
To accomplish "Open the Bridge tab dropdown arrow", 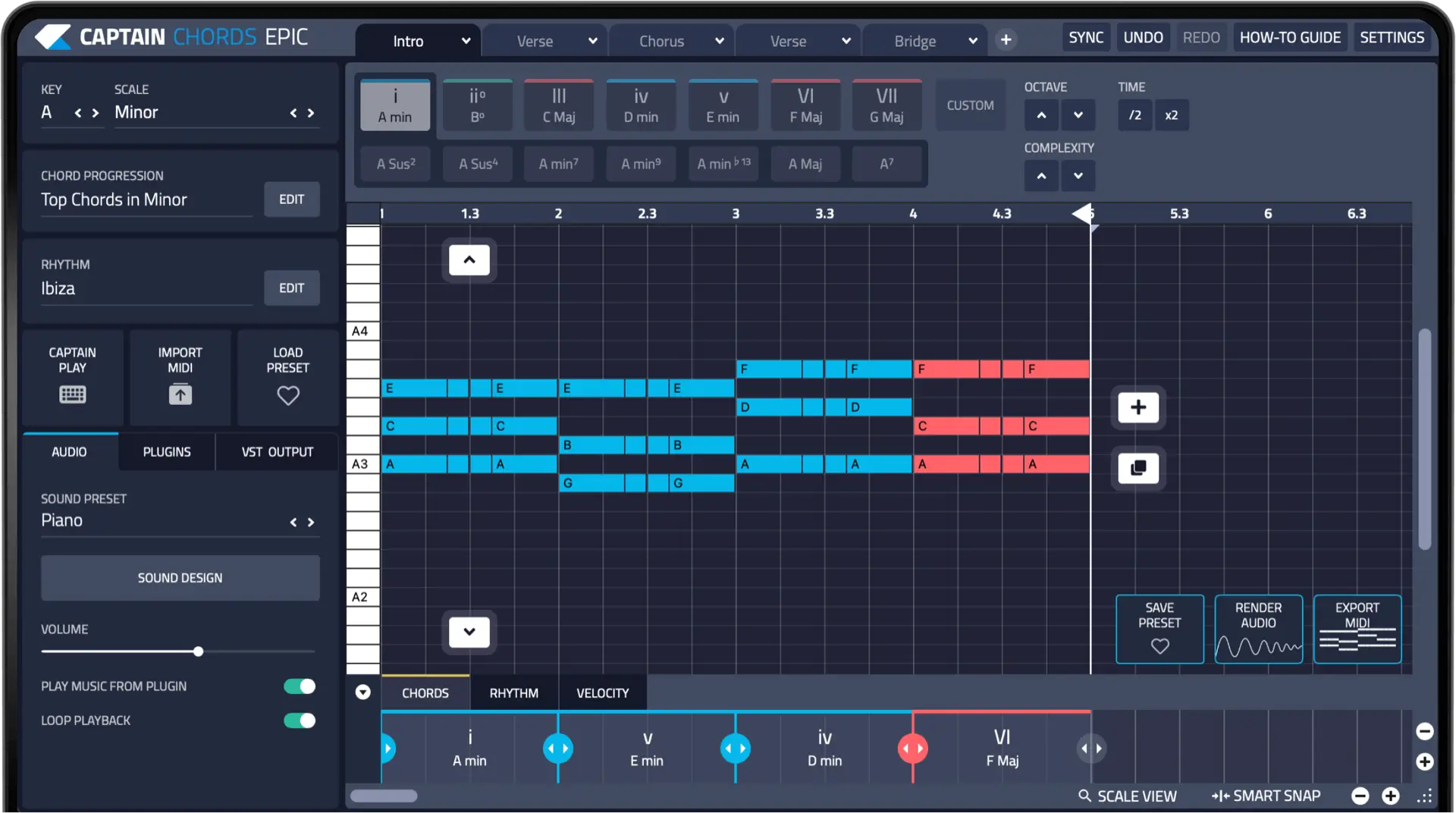I will tap(973, 41).
